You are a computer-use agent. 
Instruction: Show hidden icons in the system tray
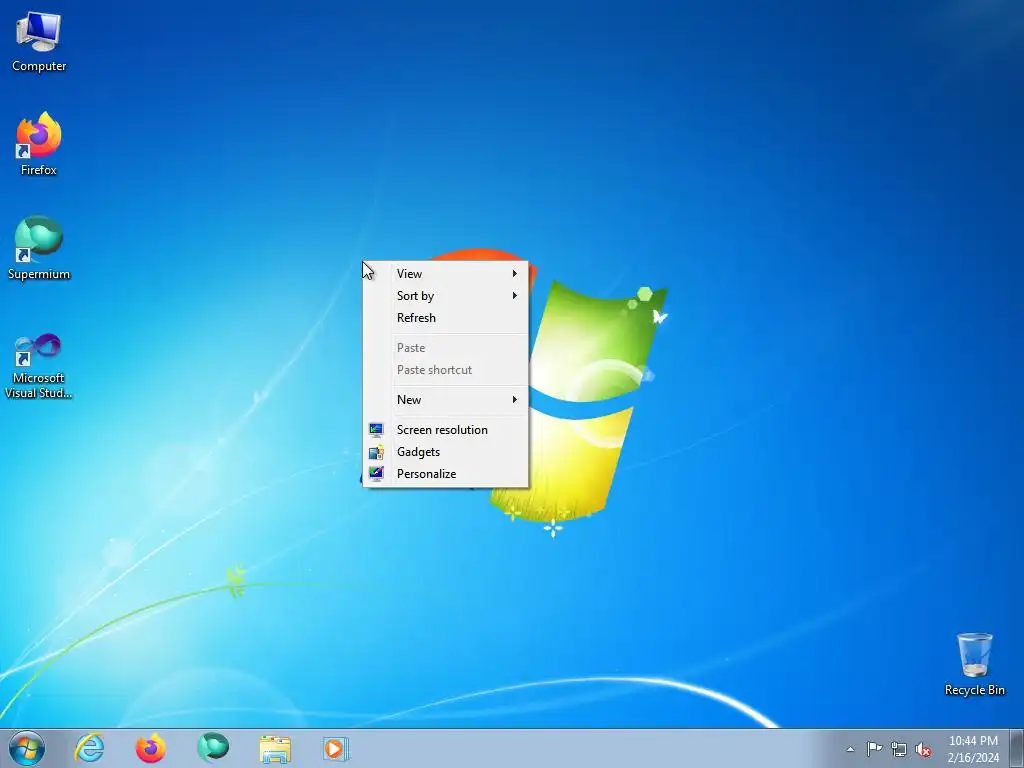point(850,749)
